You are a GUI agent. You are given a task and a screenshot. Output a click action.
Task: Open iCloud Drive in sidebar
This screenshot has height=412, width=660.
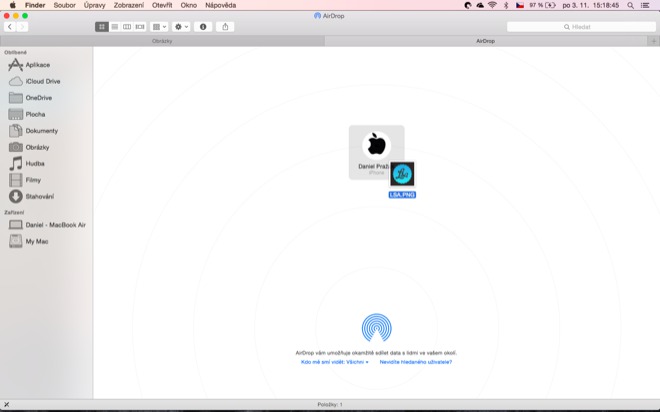35,81
